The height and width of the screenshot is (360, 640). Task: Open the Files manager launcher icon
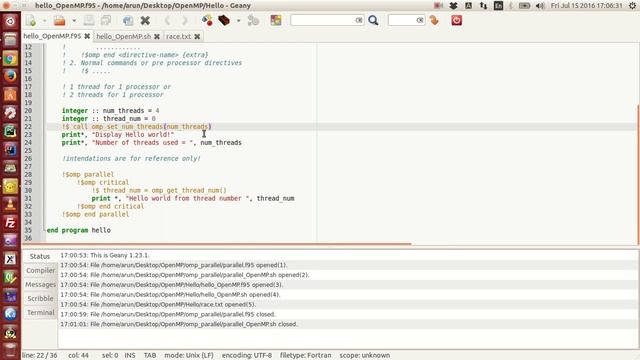coord(10,40)
